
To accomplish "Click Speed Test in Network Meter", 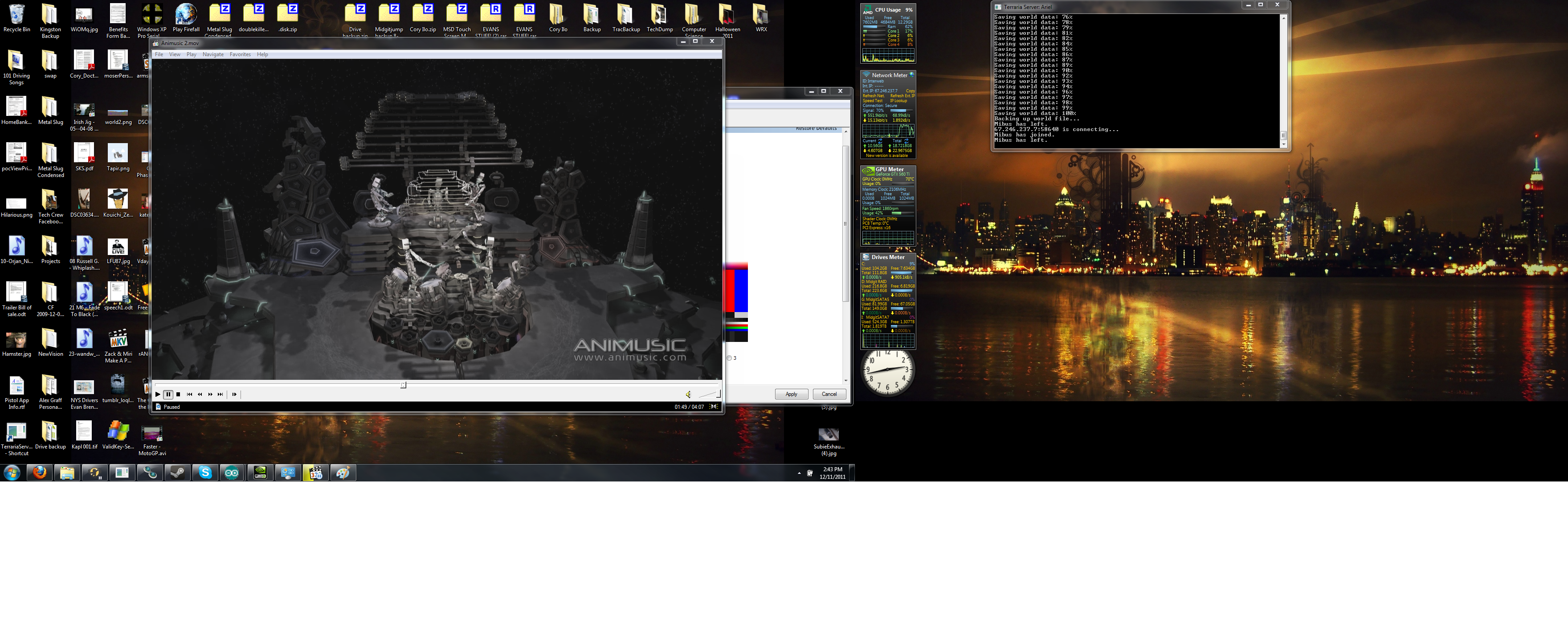I will pyautogui.click(x=872, y=100).
